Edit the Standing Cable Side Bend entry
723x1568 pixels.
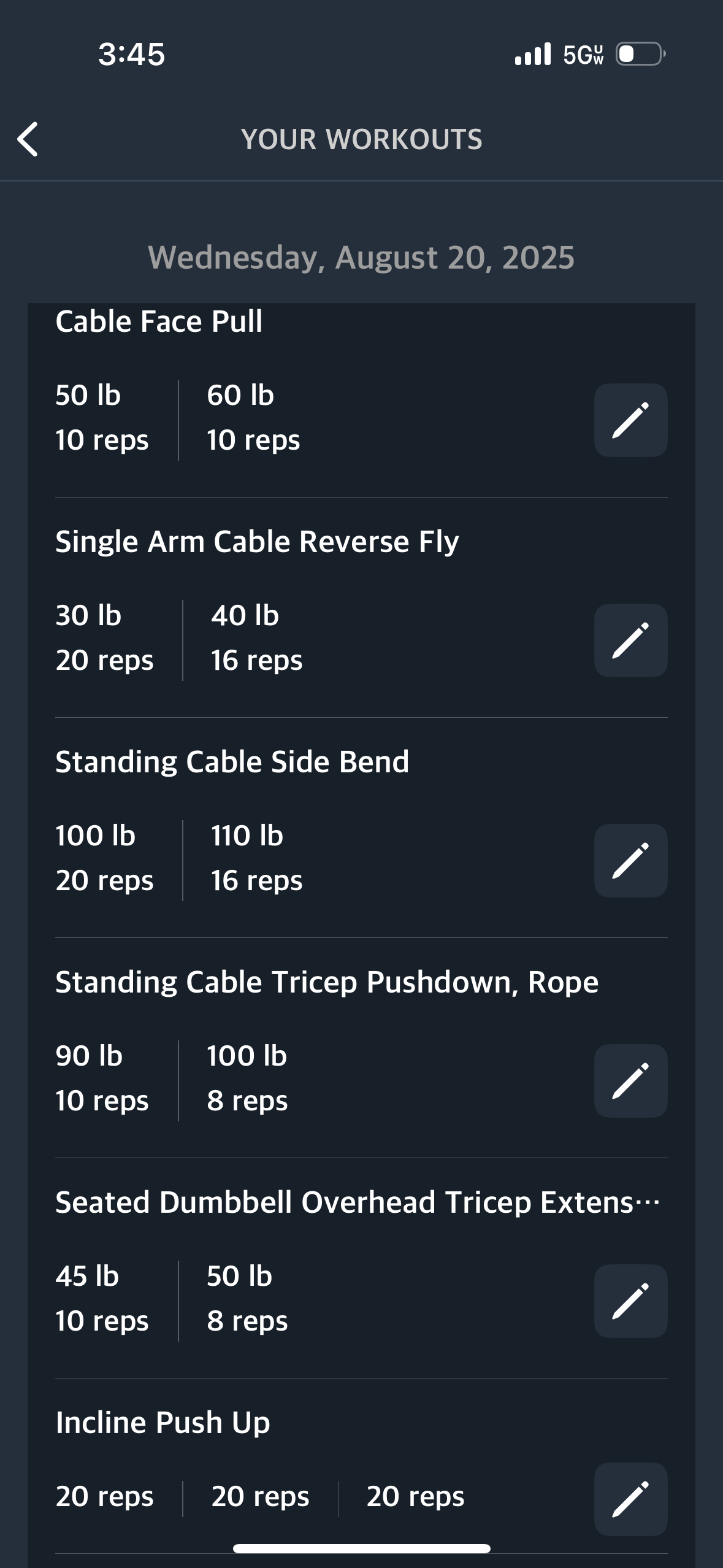click(630, 861)
